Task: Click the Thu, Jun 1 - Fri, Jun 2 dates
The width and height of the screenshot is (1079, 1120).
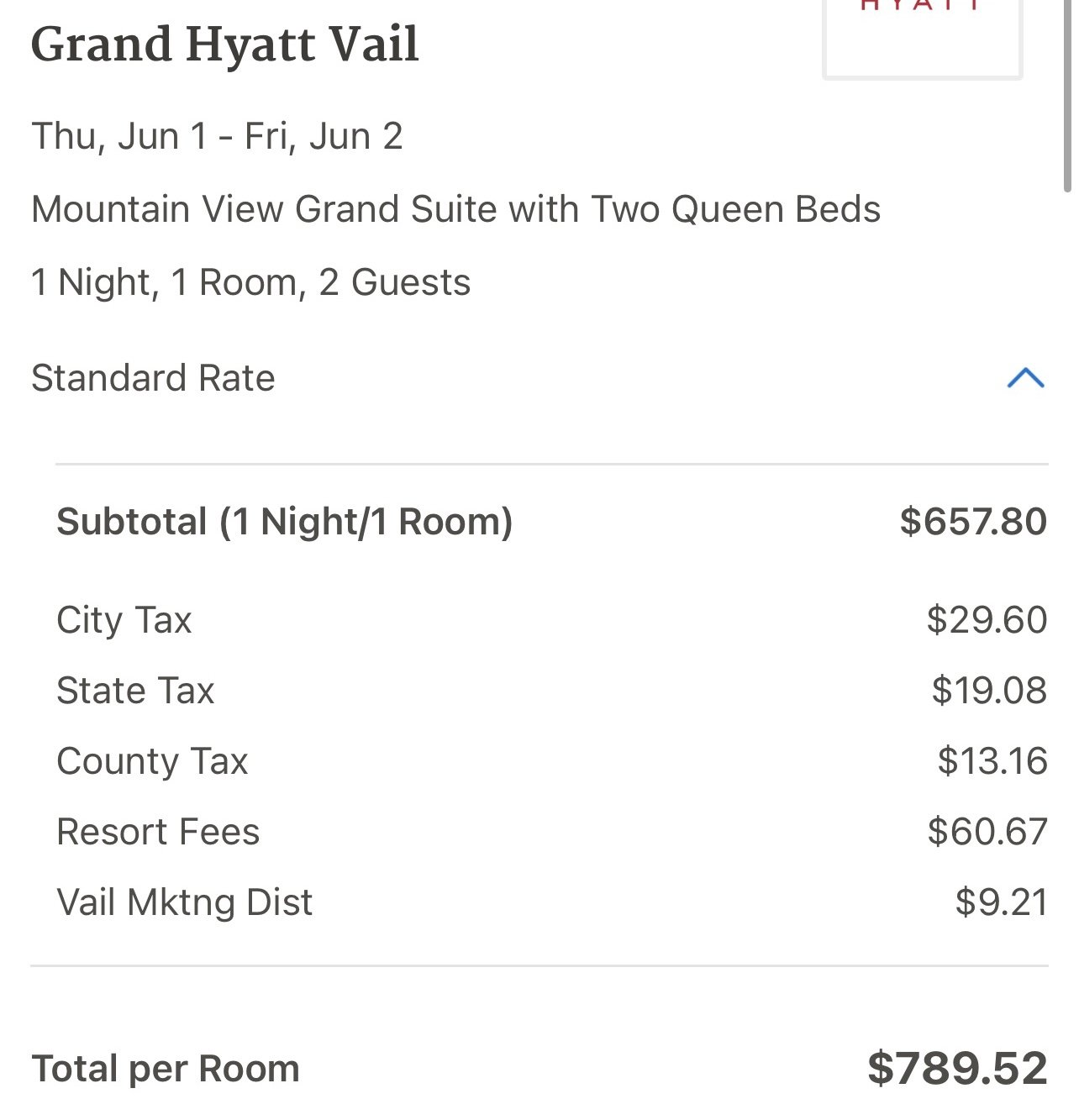Action: (x=217, y=136)
